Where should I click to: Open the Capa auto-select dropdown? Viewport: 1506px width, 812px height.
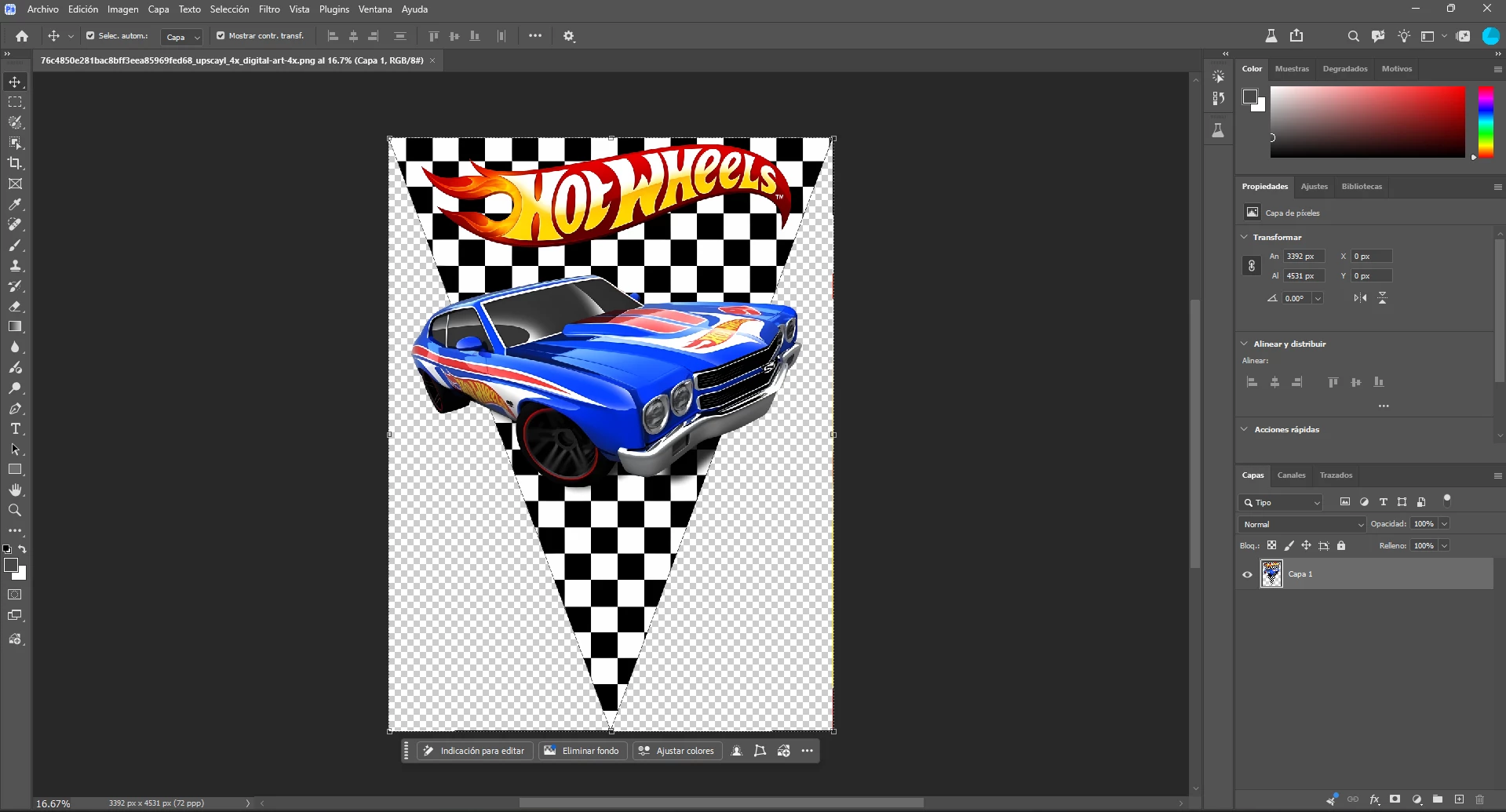pyautogui.click(x=182, y=37)
